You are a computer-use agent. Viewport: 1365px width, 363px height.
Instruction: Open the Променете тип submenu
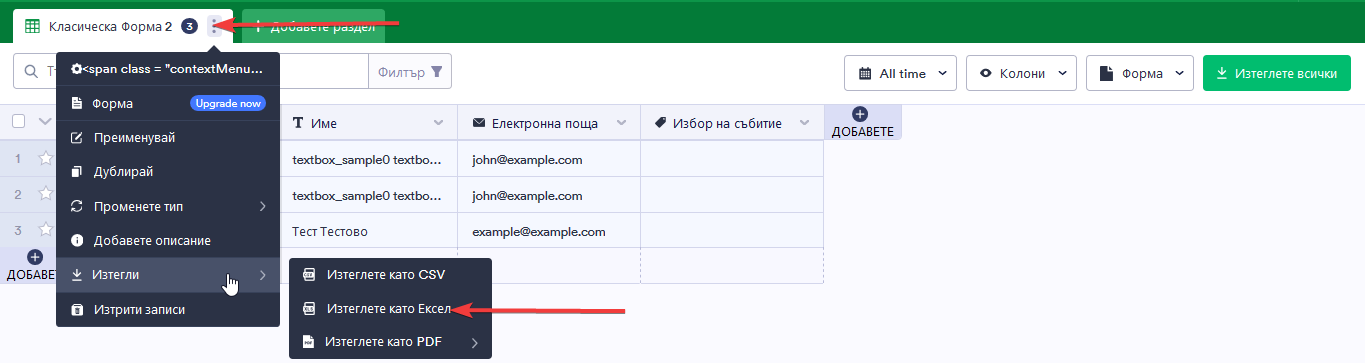pos(168,206)
